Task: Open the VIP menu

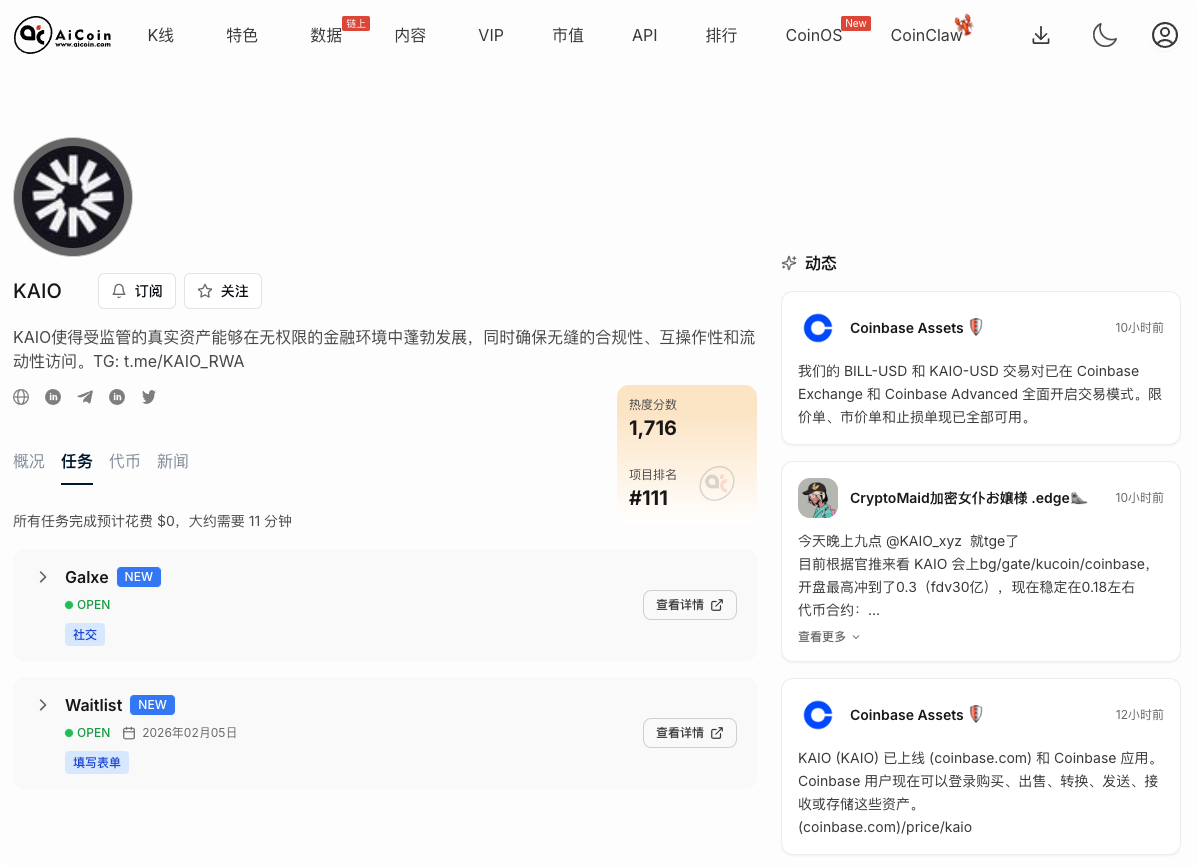Action: [491, 35]
